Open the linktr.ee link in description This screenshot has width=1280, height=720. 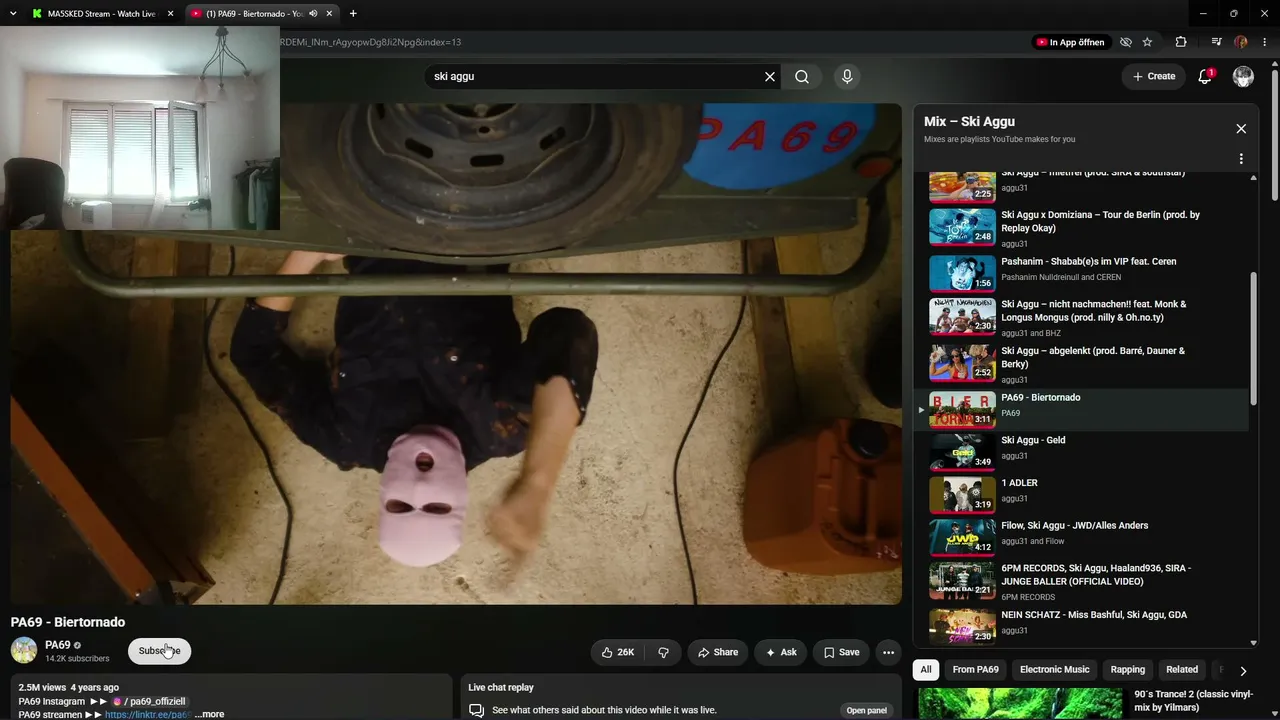[x=148, y=714]
